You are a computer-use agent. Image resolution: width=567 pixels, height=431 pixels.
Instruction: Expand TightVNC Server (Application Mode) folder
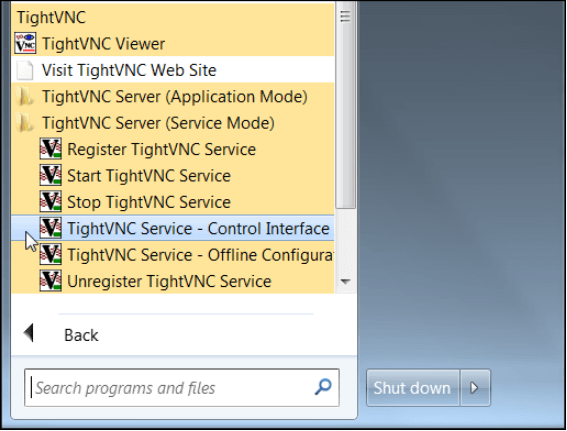point(172,96)
